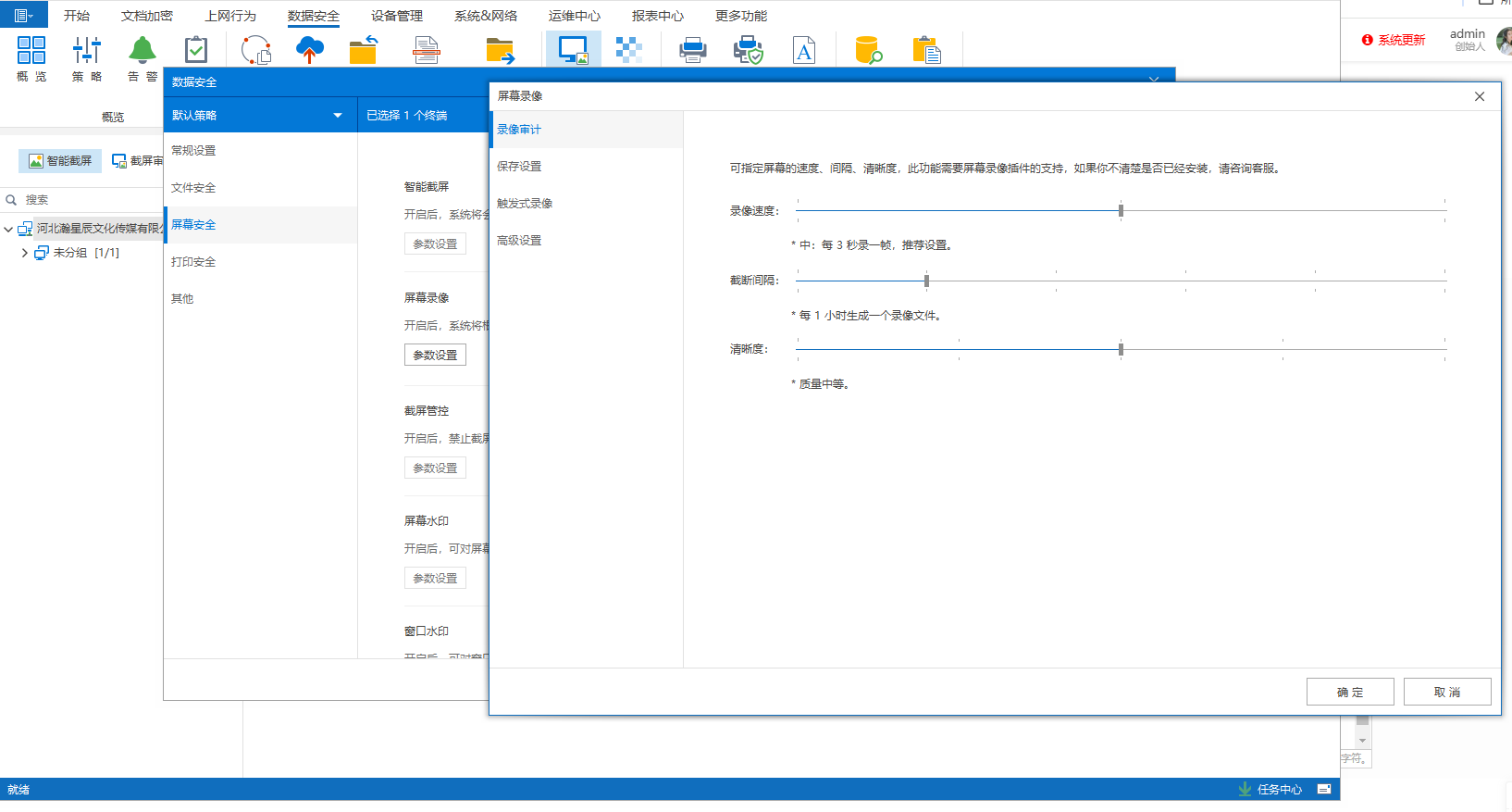Click the database search toolbar icon
Screen dimensions: 1512x812
(x=868, y=50)
